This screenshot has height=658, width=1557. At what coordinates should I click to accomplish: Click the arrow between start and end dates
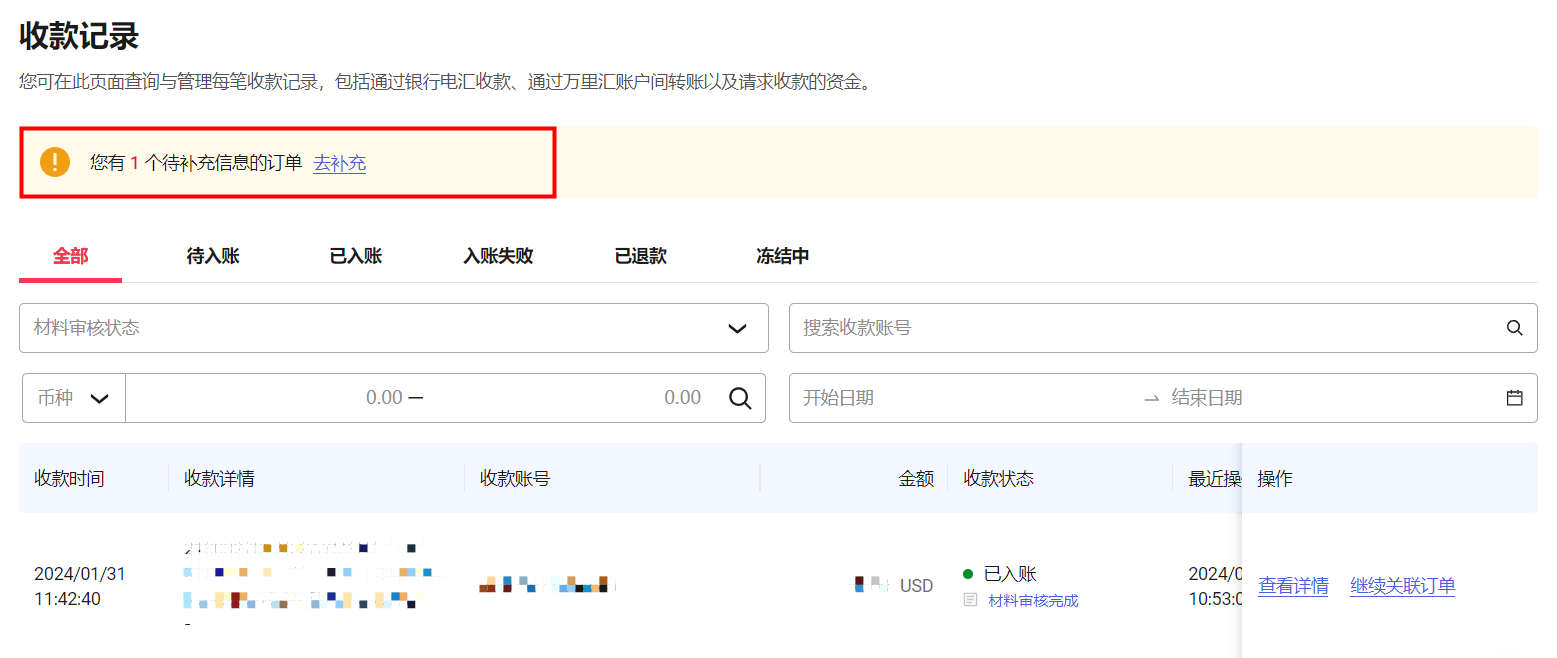pos(1151,398)
